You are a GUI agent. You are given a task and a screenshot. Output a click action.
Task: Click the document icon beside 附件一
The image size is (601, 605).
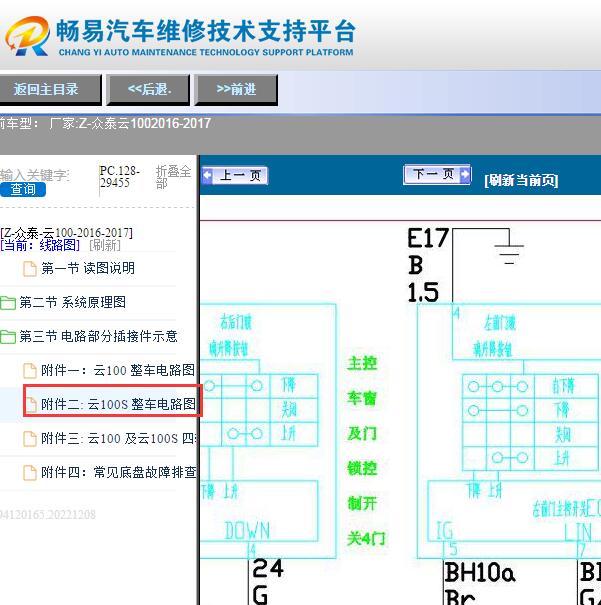[x=30, y=371]
